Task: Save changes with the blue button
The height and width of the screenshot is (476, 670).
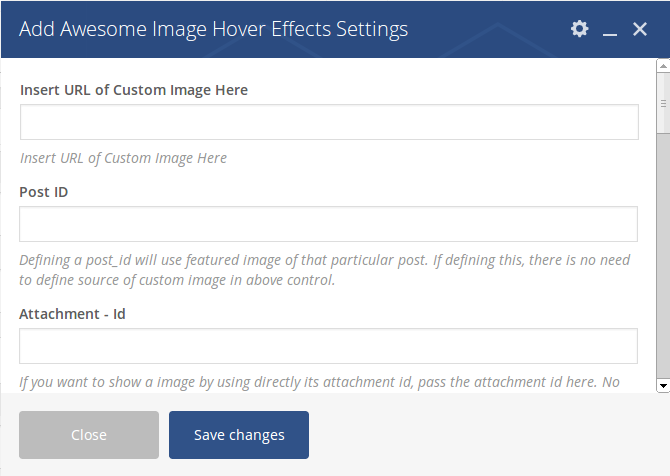Action: pyautogui.click(x=239, y=435)
